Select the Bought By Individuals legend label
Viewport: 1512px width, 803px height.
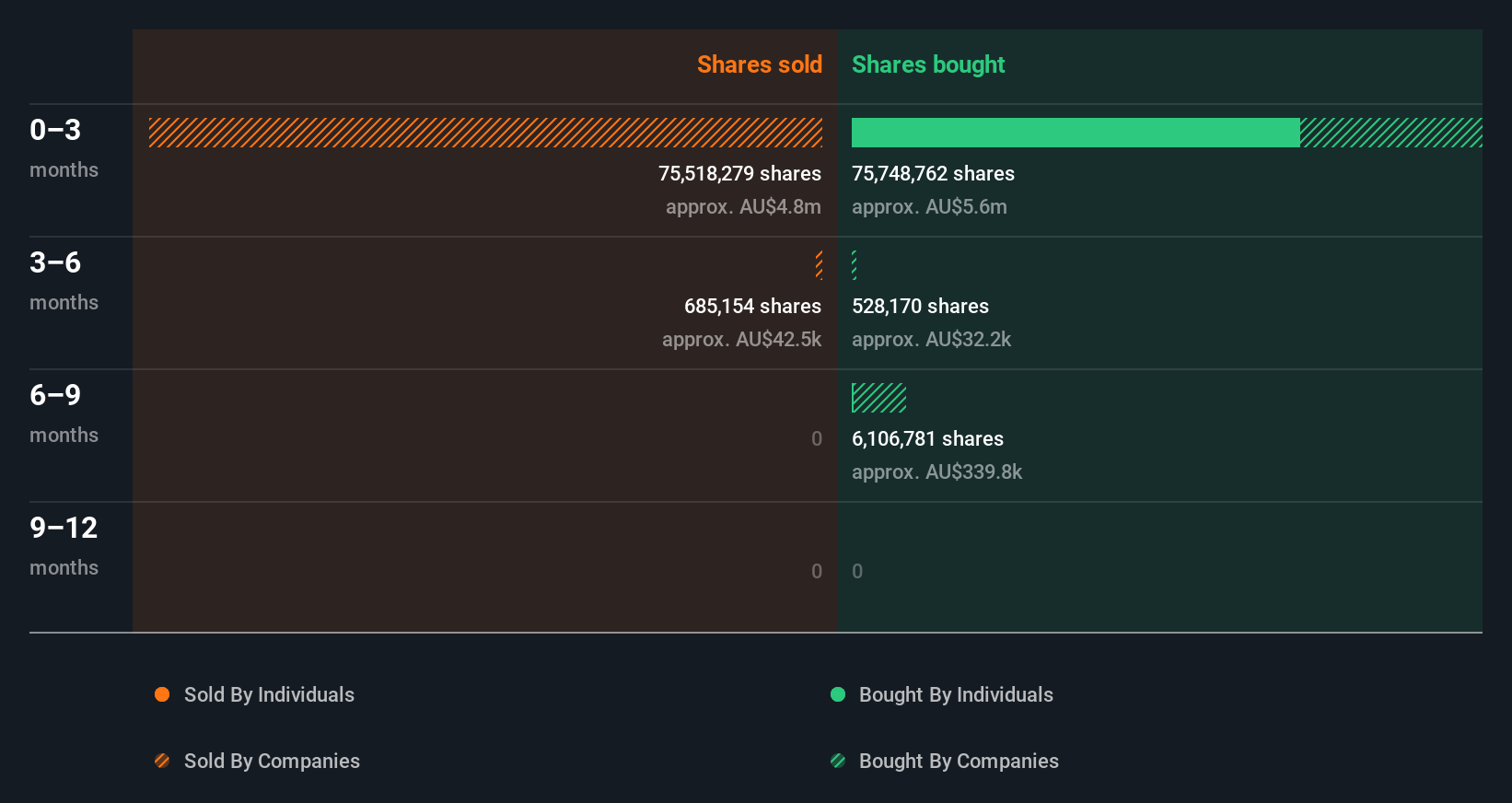pos(956,694)
